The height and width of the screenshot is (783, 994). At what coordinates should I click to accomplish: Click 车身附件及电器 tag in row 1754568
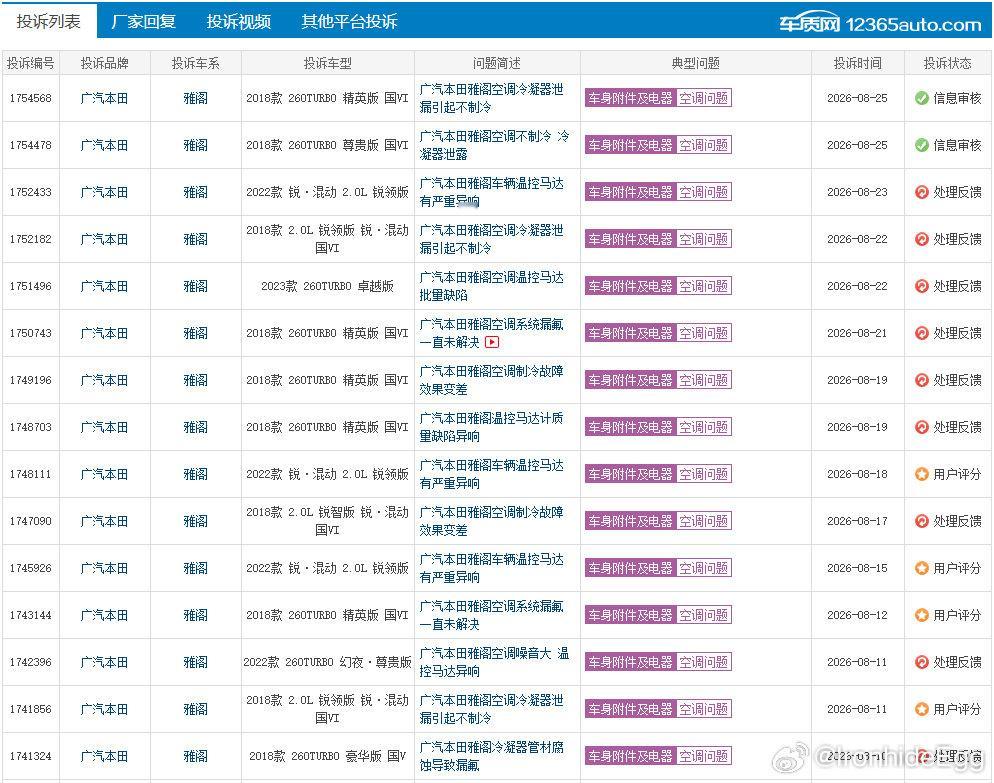630,98
